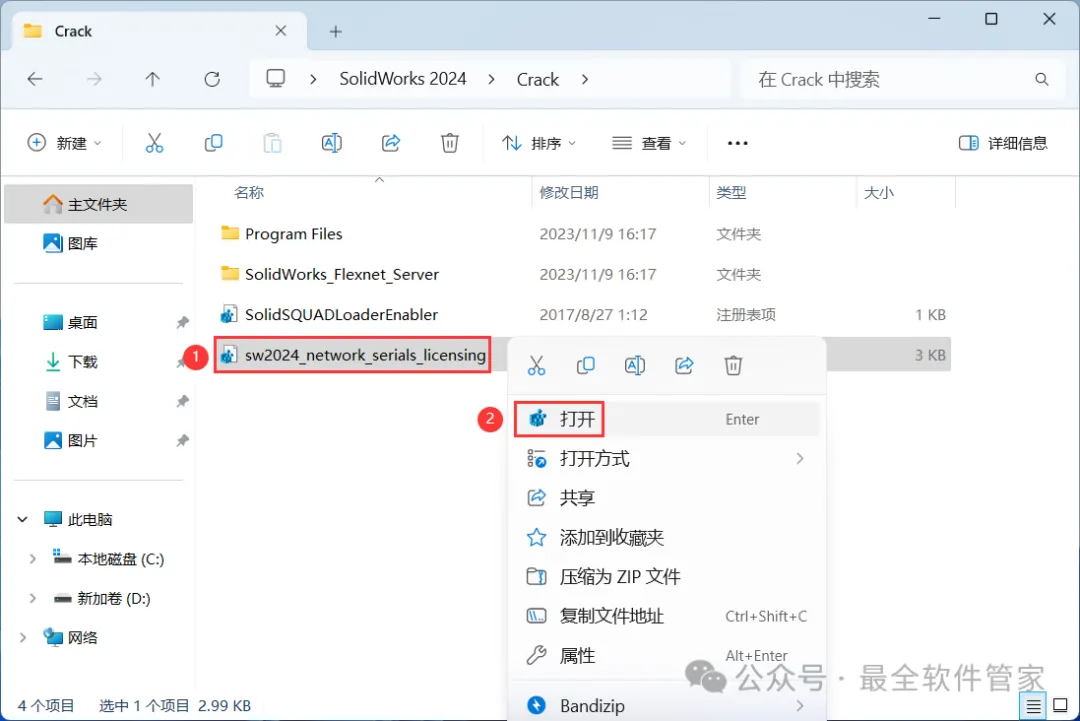Click the Copy icon in the toolbar
This screenshot has height=721, width=1080.
(214, 143)
